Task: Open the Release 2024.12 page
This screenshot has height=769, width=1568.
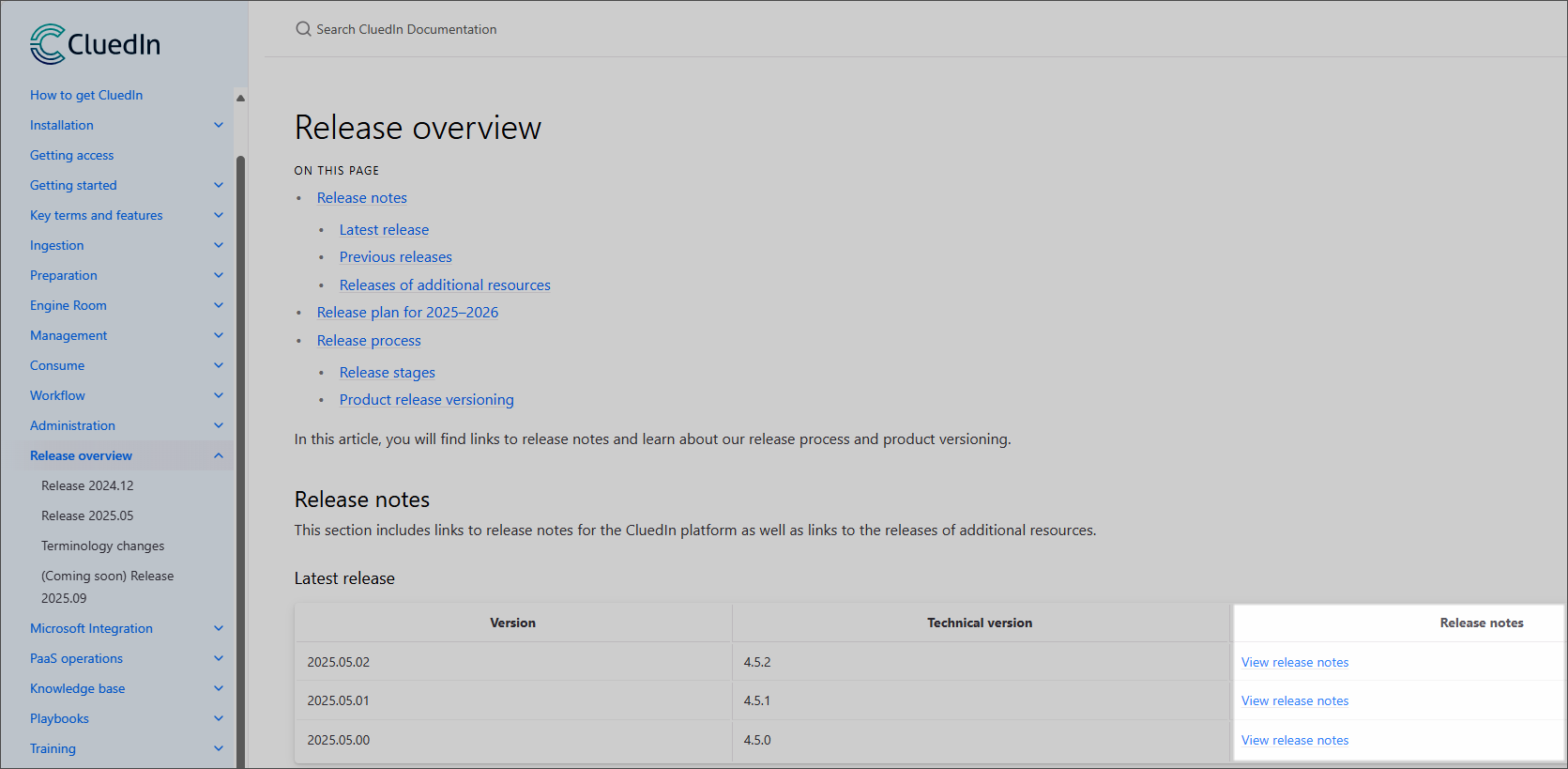Action: click(87, 485)
